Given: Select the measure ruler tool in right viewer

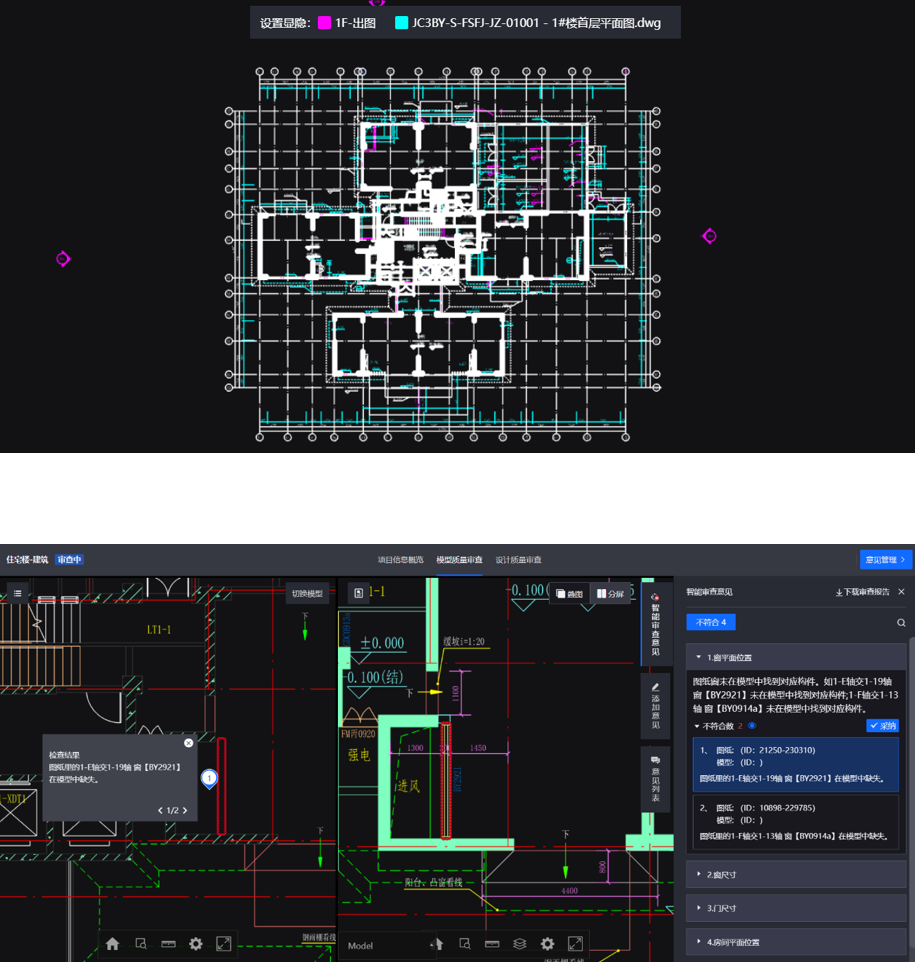Looking at the screenshot, I should pyautogui.click(x=492, y=944).
